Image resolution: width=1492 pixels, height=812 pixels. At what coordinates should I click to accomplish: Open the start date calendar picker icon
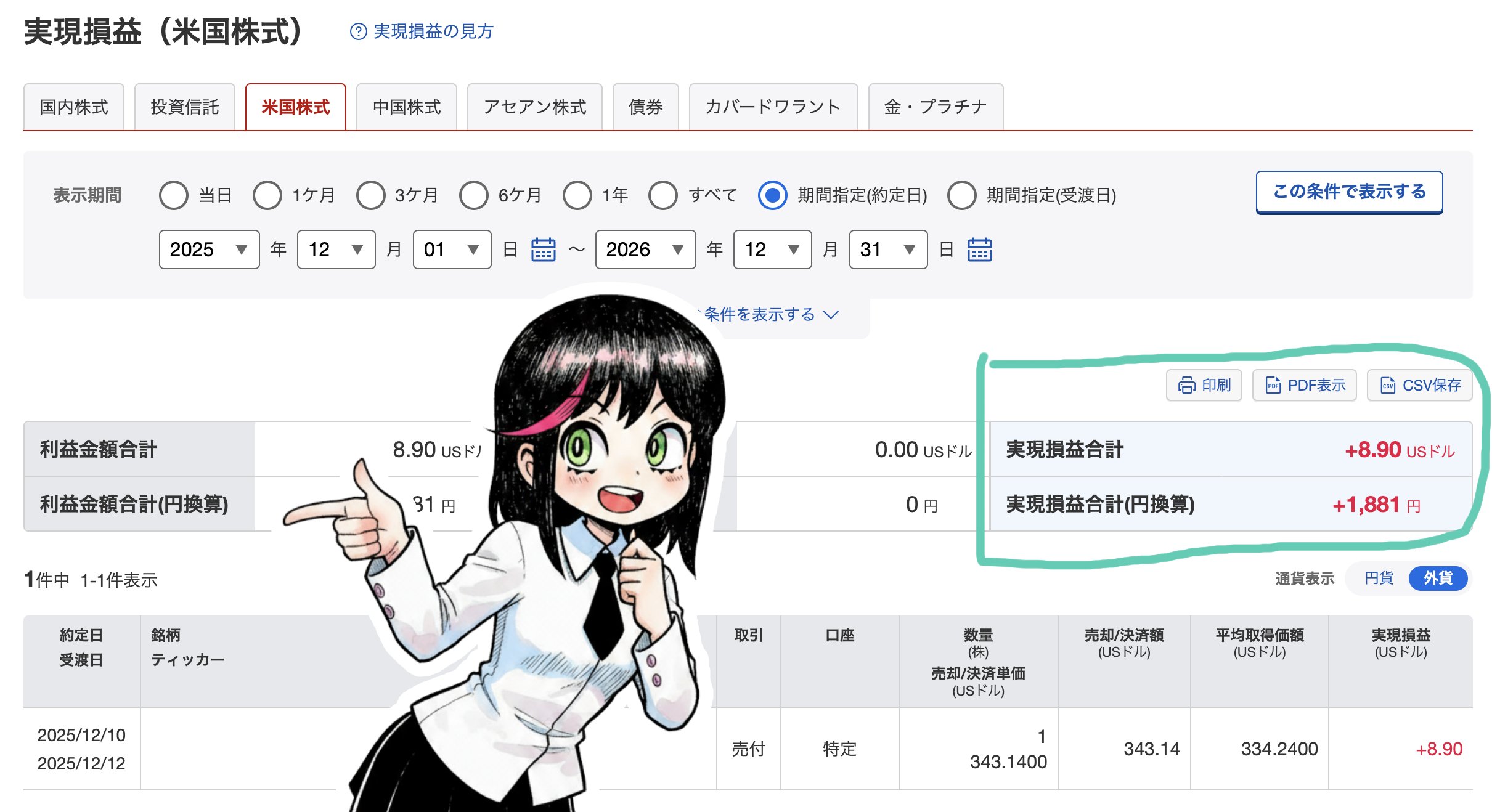click(x=543, y=250)
